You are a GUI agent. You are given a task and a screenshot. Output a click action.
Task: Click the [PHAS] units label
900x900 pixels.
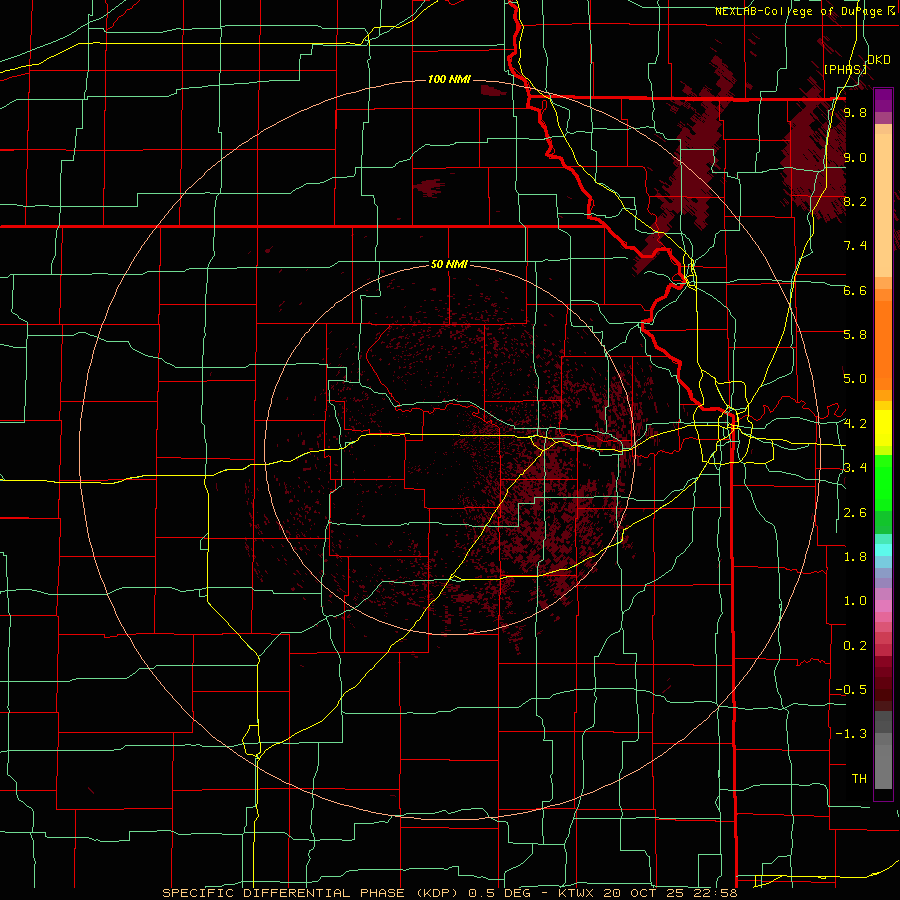(845, 69)
